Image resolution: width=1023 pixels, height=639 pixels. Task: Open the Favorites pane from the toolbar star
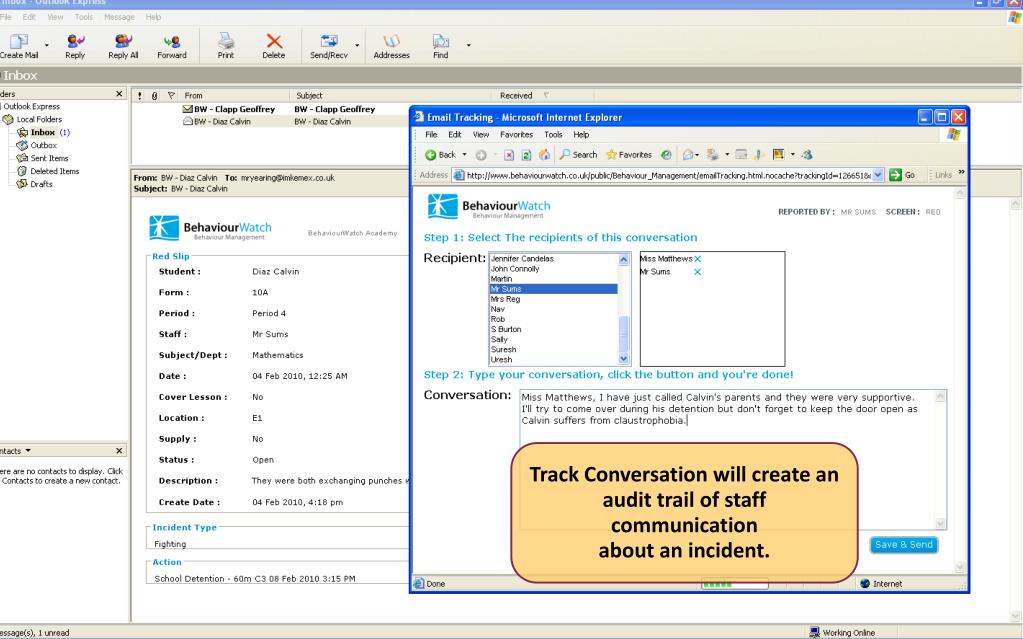coord(629,155)
